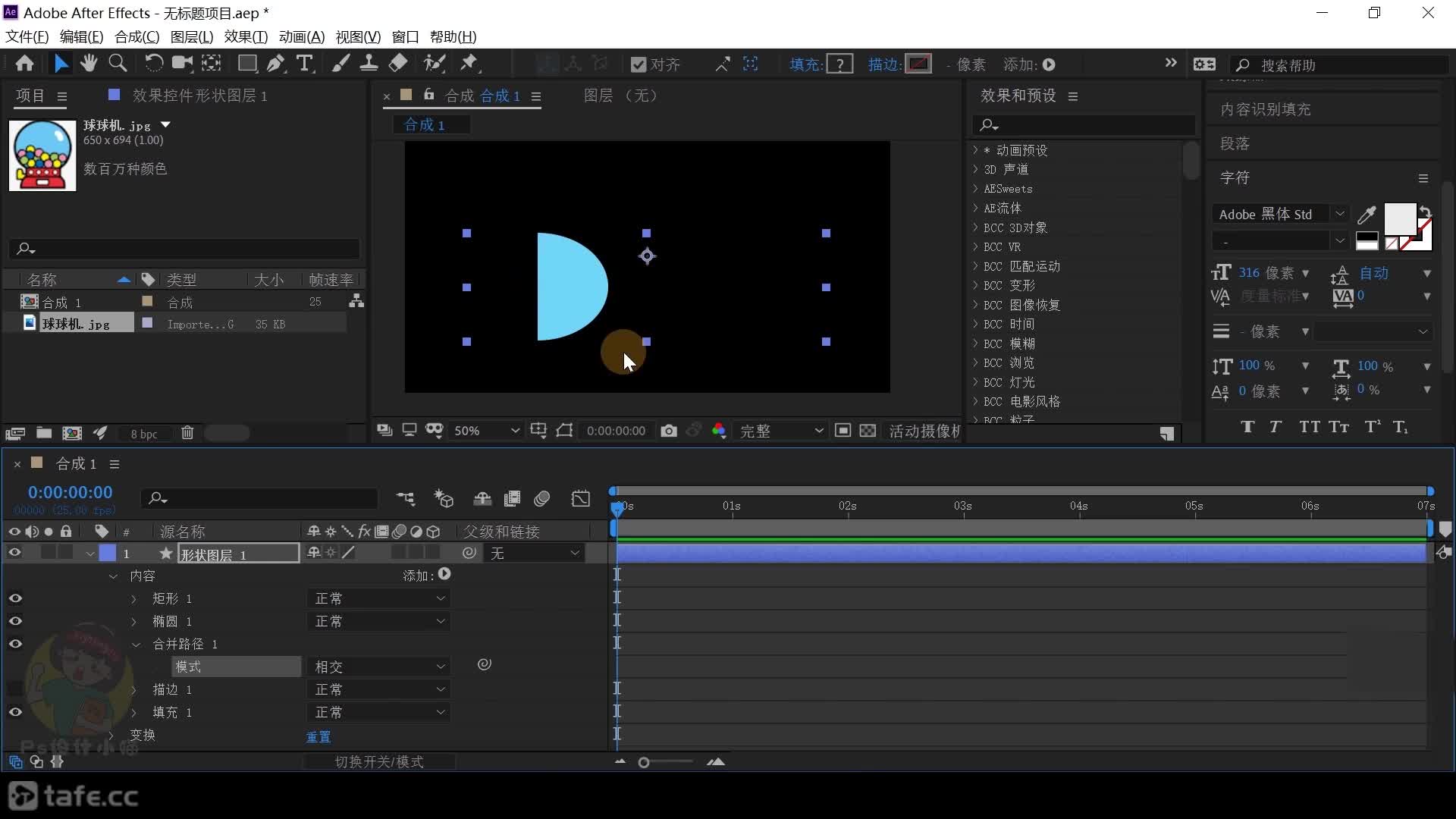Screen dimensions: 1456x819
Task: Hide the 矩形 1 shape visibility
Action: [15, 598]
